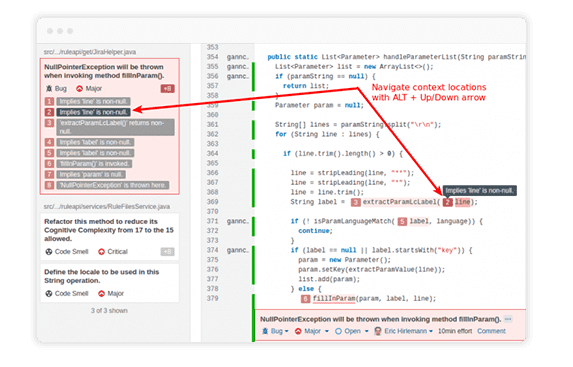Click location marker 5 before label in code
The height and width of the screenshot is (367, 573).
click(x=402, y=222)
